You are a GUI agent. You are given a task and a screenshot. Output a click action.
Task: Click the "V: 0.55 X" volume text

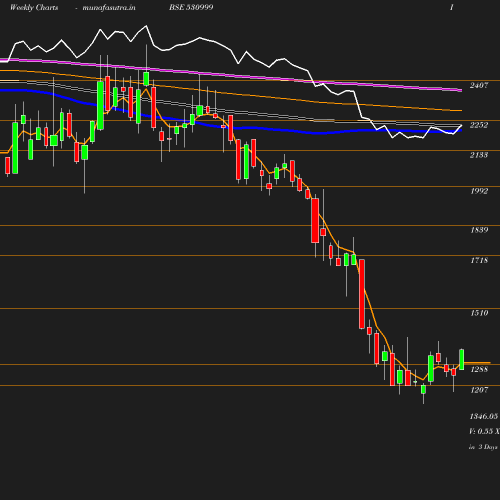tap(484, 431)
